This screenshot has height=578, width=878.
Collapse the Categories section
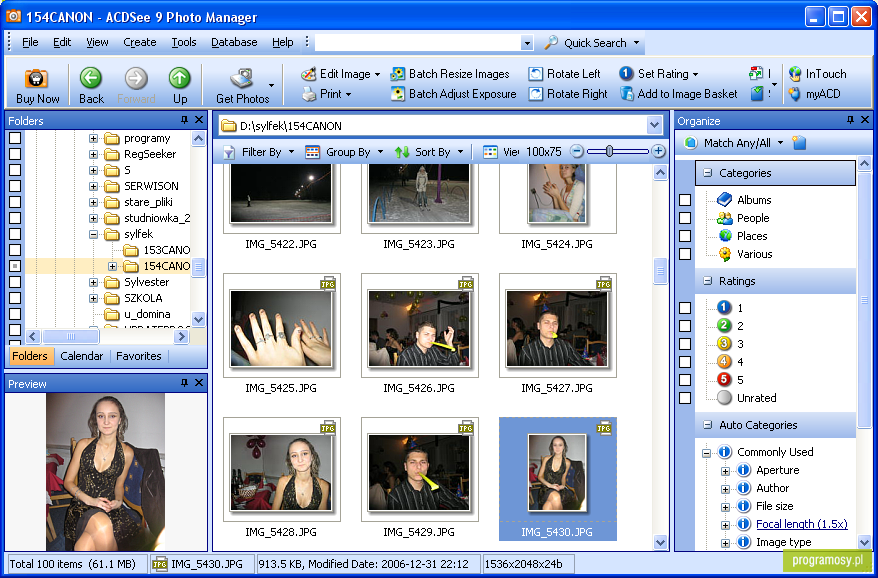pyautogui.click(x=708, y=173)
